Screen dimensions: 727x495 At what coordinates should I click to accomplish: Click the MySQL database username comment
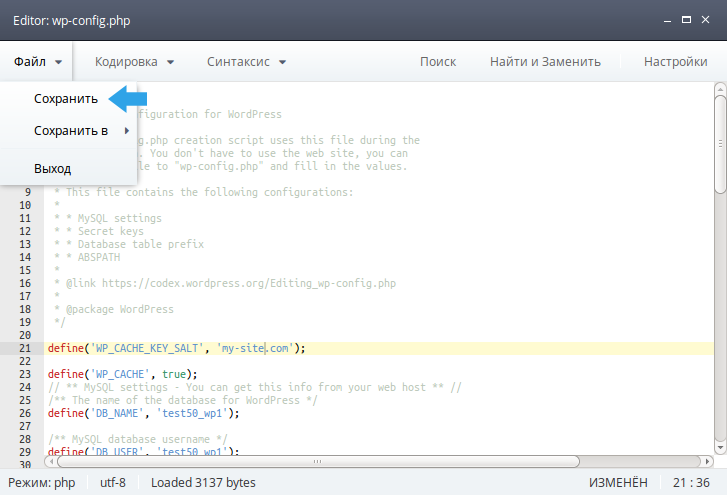(138, 439)
